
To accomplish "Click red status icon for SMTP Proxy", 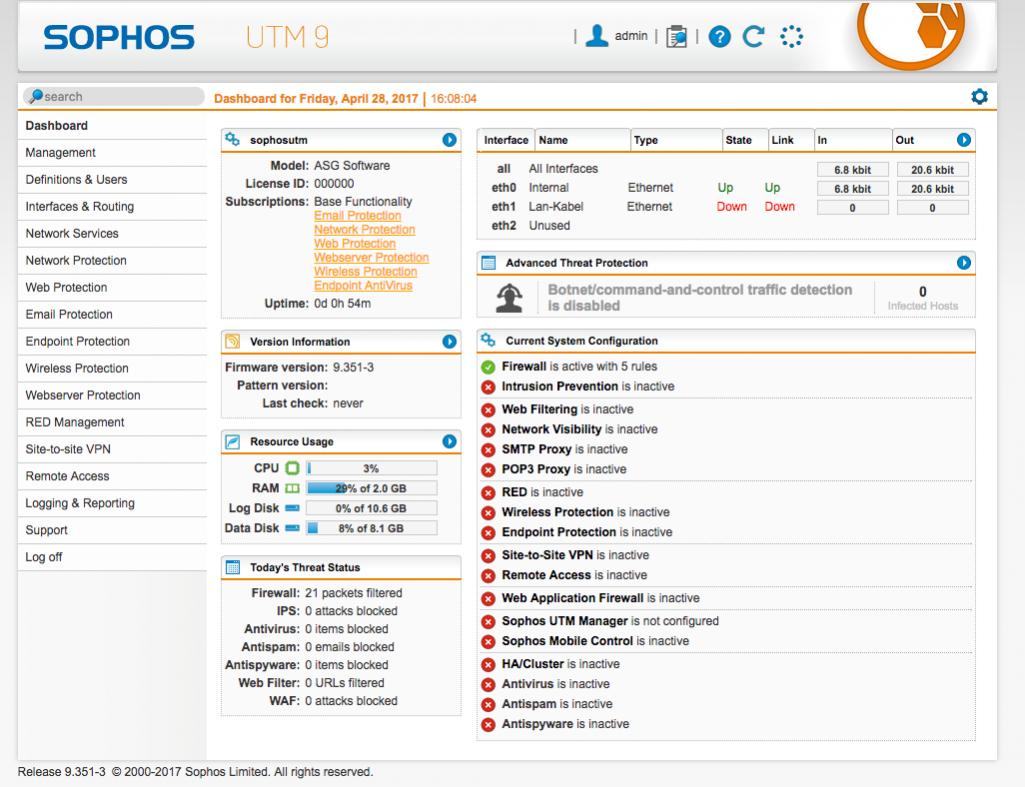I will pos(488,450).
